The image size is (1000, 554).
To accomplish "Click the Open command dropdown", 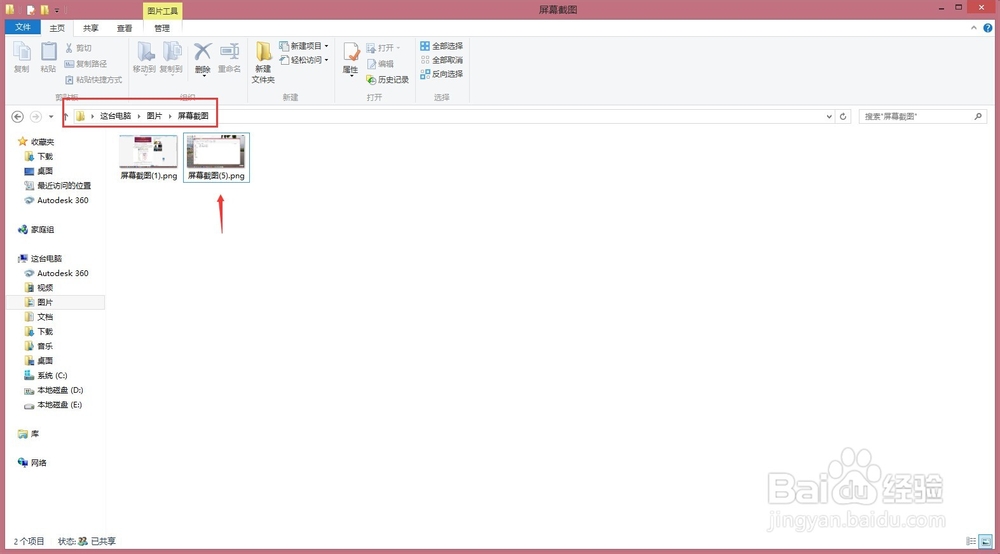I will [x=383, y=48].
